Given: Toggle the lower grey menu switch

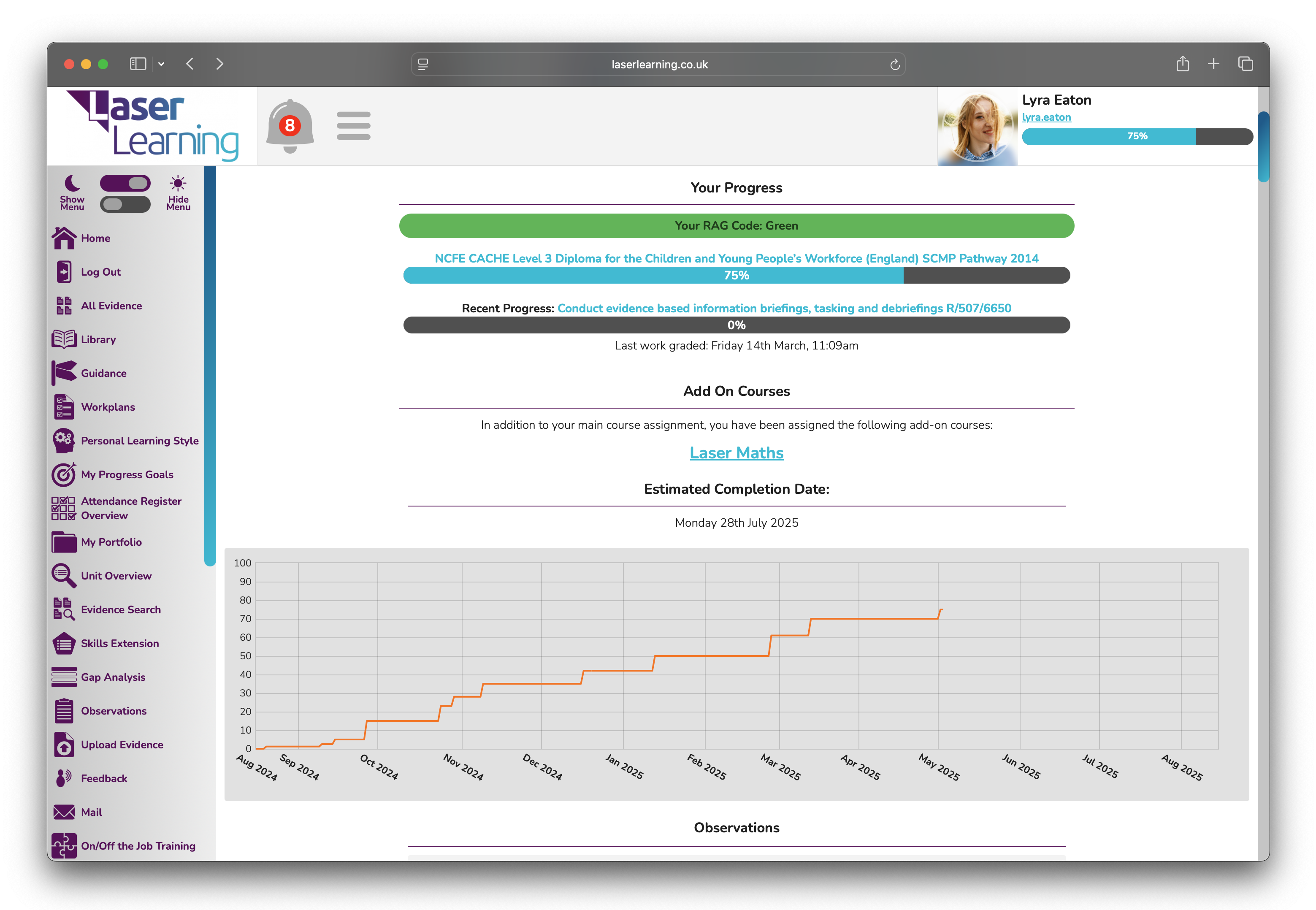Looking at the screenshot, I should coord(125,204).
